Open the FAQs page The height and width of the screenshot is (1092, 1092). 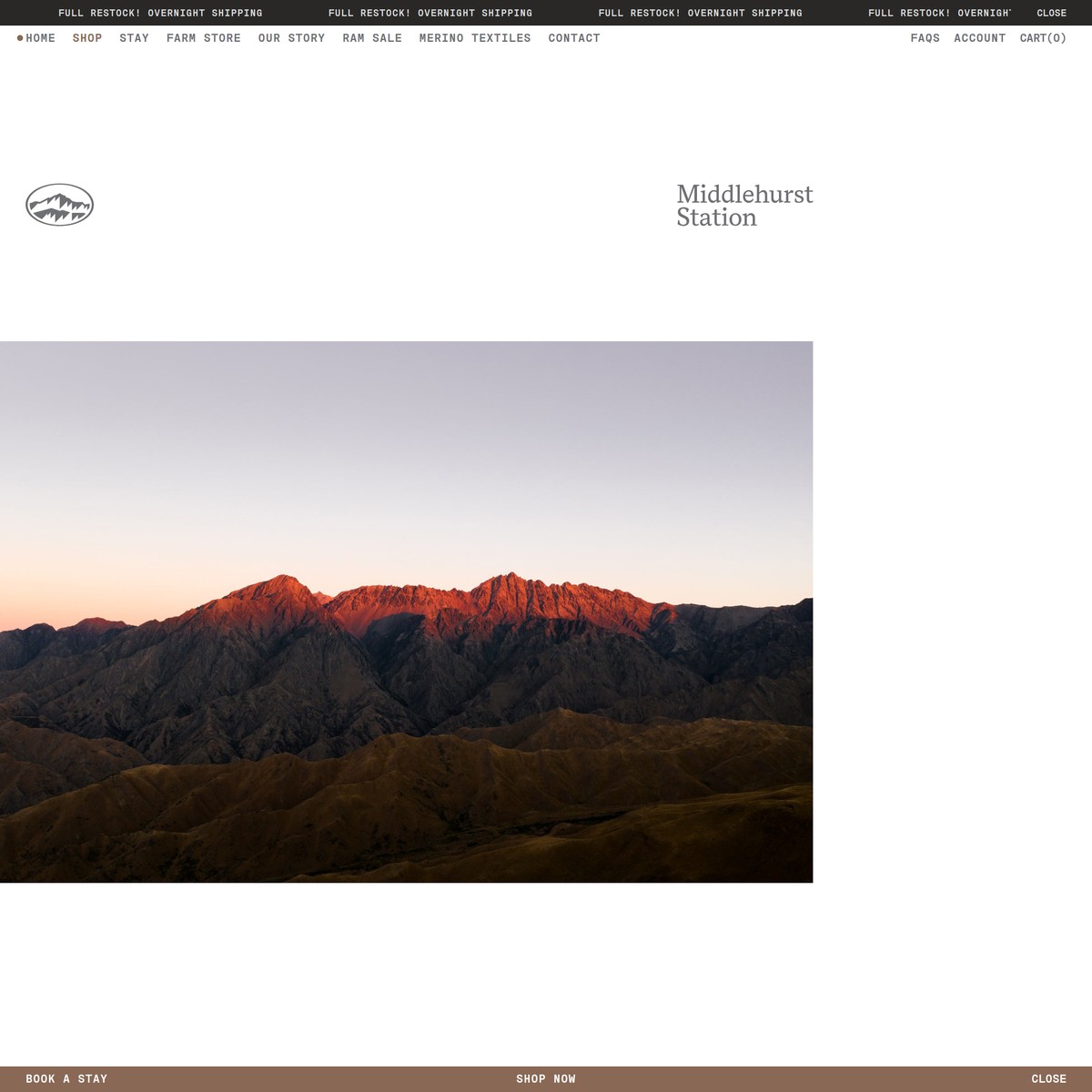(x=925, y=38)
